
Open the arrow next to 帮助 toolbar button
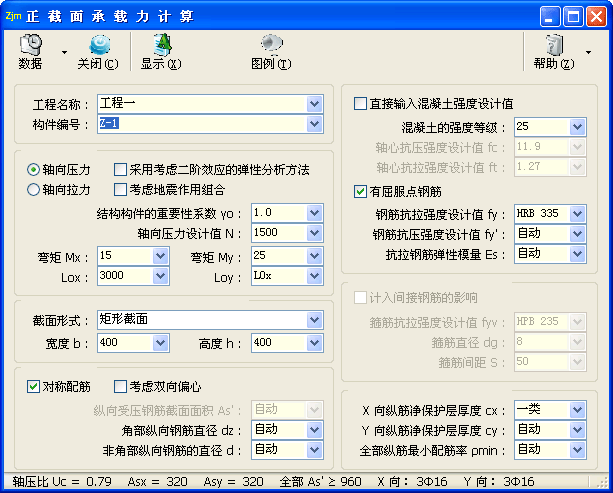(588, 52)
